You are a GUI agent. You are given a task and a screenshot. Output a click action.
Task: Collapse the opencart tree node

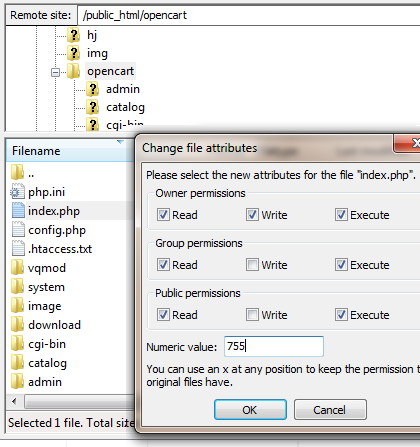(x=55, y=72)
